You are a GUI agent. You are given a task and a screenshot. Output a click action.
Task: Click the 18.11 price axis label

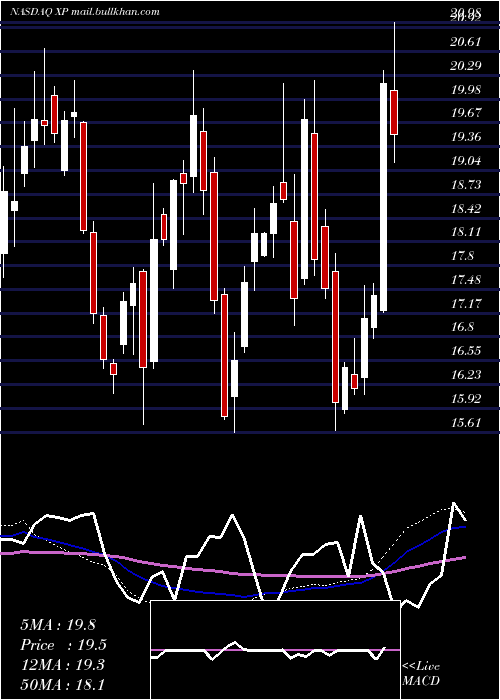(x=466, y=232)
